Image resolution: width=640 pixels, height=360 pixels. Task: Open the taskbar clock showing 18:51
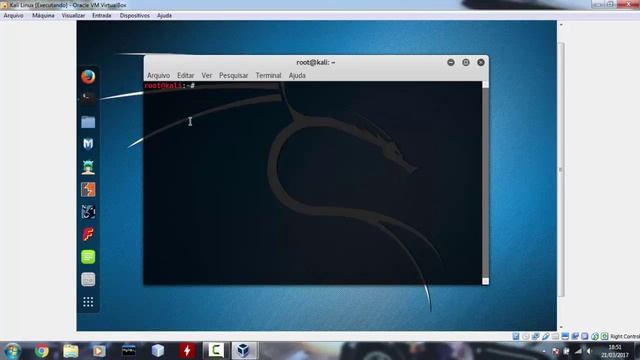[x=614, y=351]
